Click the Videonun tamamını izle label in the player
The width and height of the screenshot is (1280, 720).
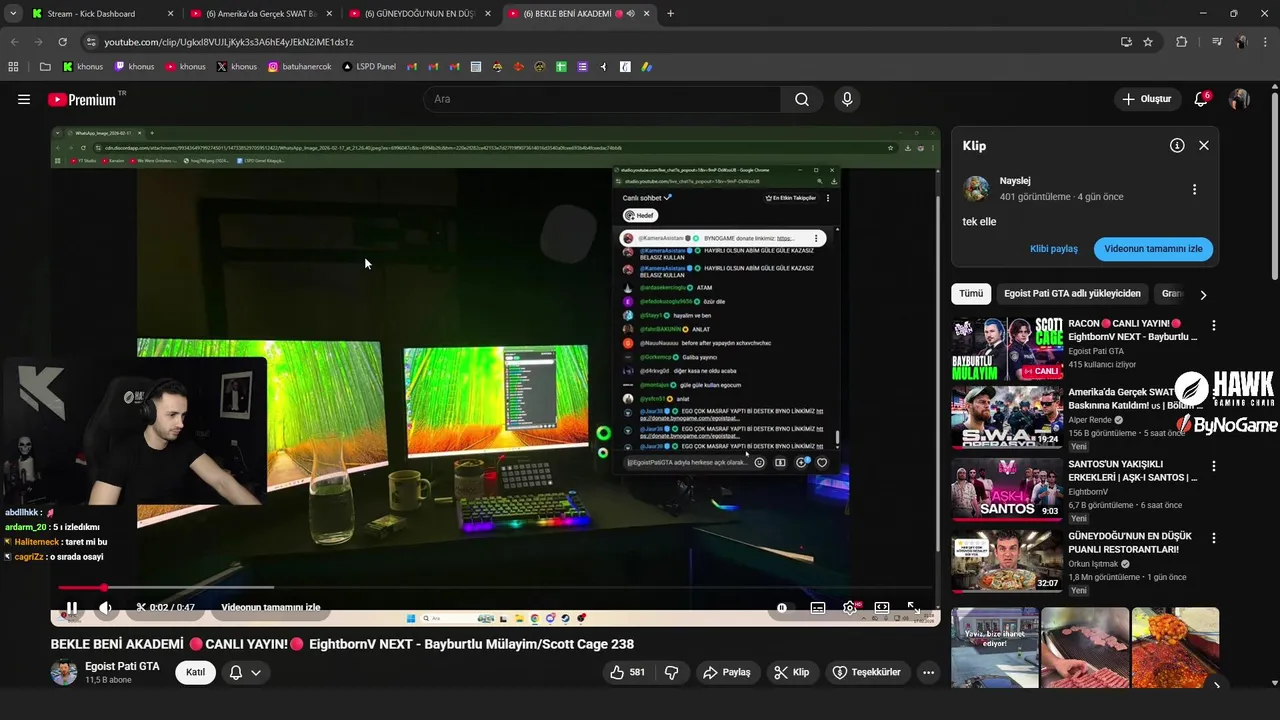click(270, 607)
